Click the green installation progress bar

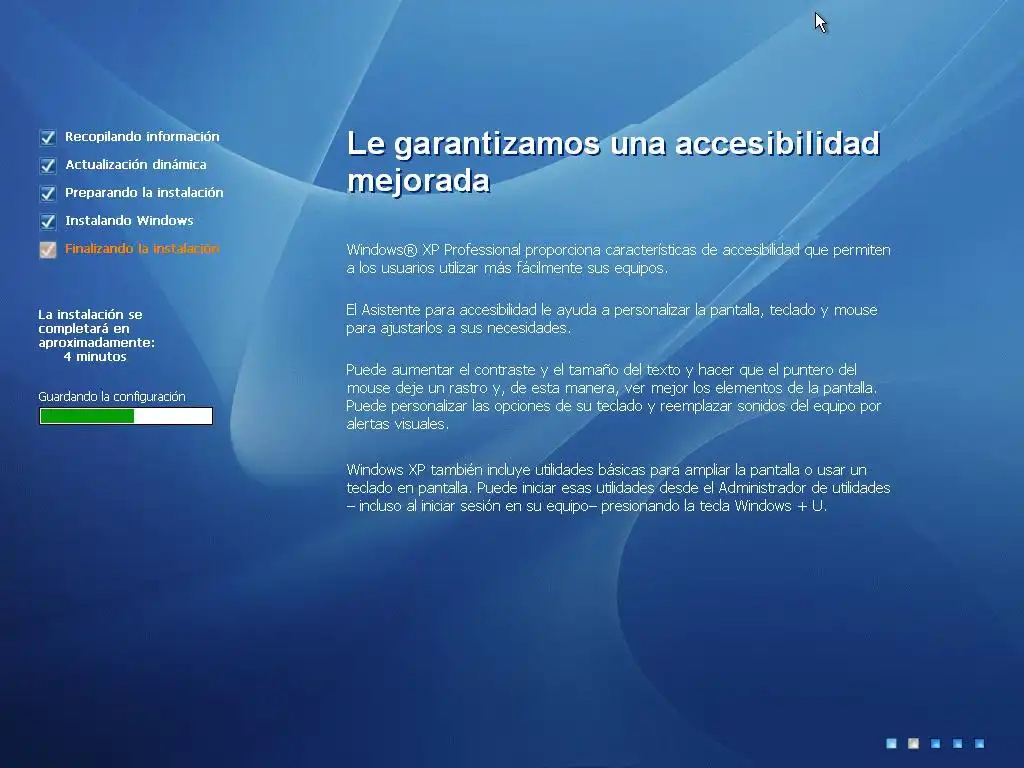coord(126,416)
